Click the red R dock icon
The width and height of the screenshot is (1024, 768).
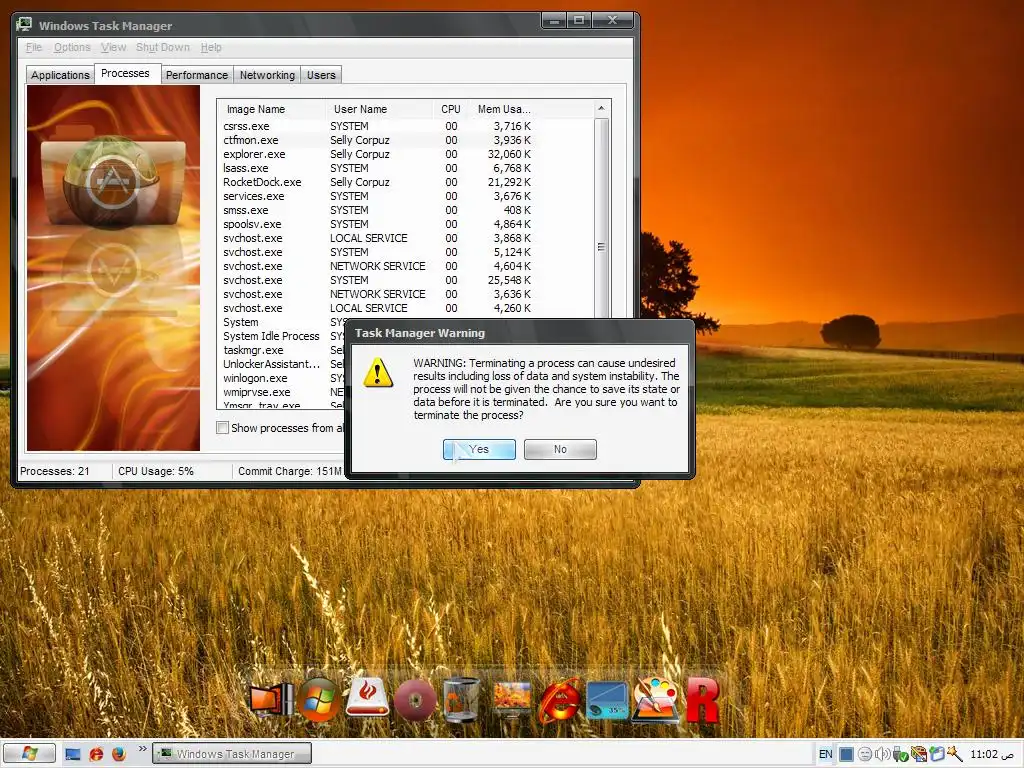point(703,700)
